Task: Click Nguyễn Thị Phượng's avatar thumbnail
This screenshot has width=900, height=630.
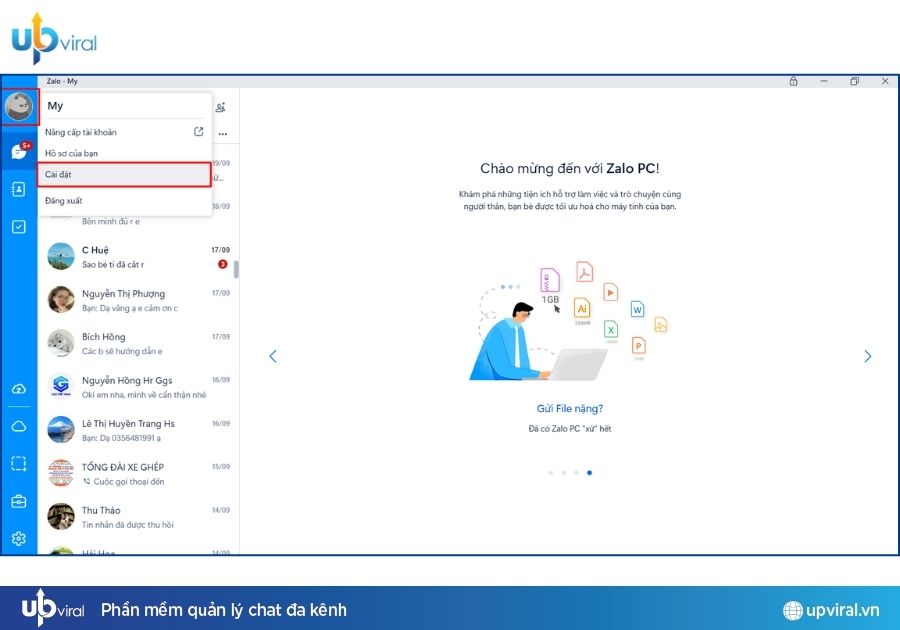Action: click(x=61, y=300)
